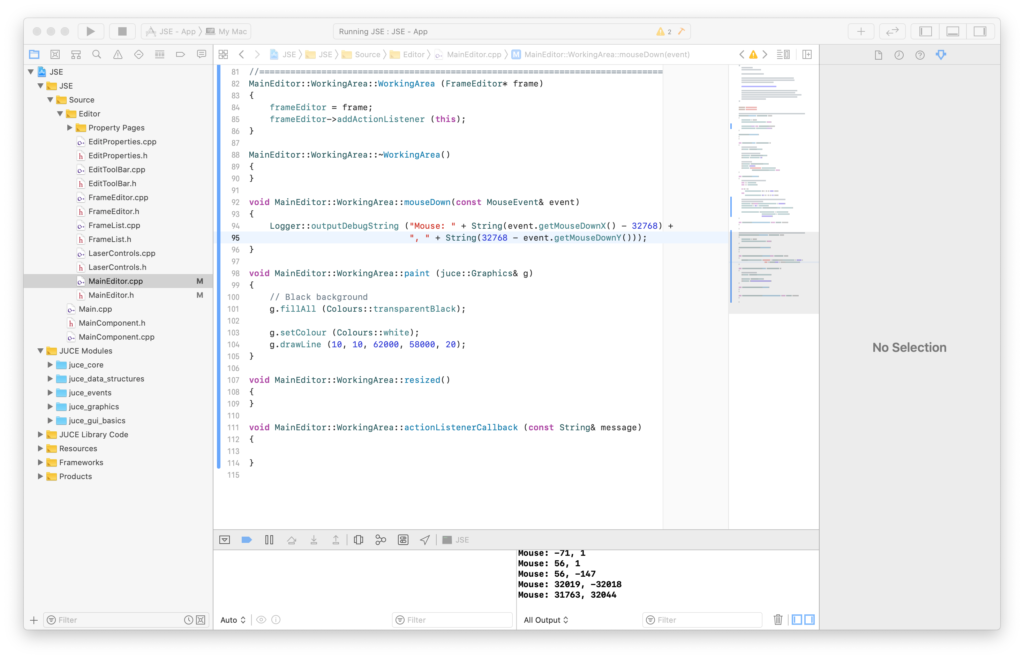Click the Debug Memory Graph icon
Image resolution: width=1024 pixels, height=659 pixels.
click(x=381, y=540)
